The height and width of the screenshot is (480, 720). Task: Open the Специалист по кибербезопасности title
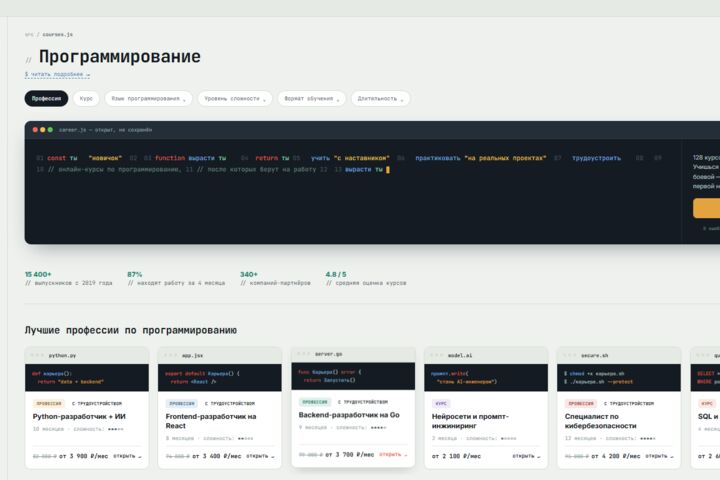[x=601, y=421]
